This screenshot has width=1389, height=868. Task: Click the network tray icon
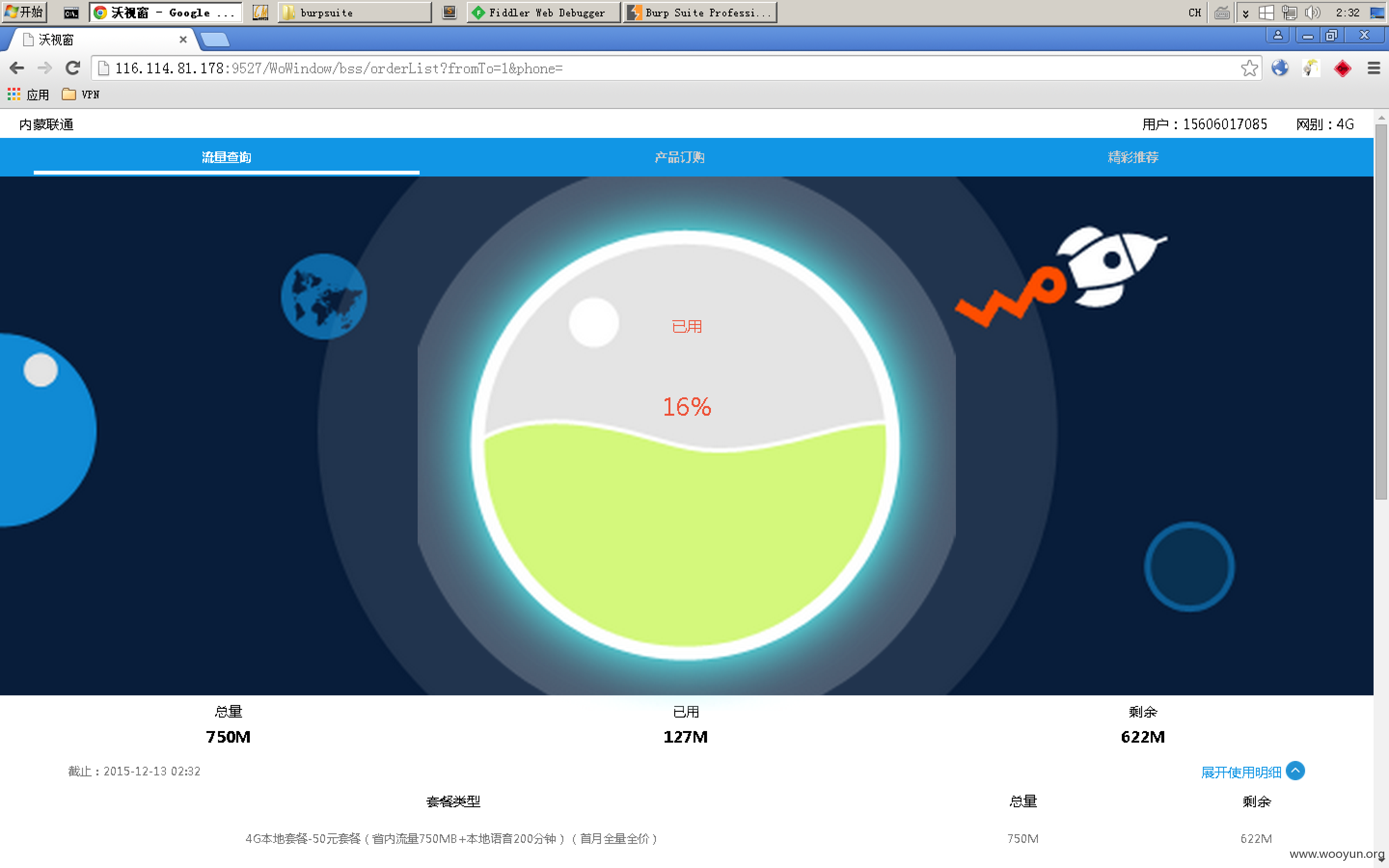[x=1289, y=12]
